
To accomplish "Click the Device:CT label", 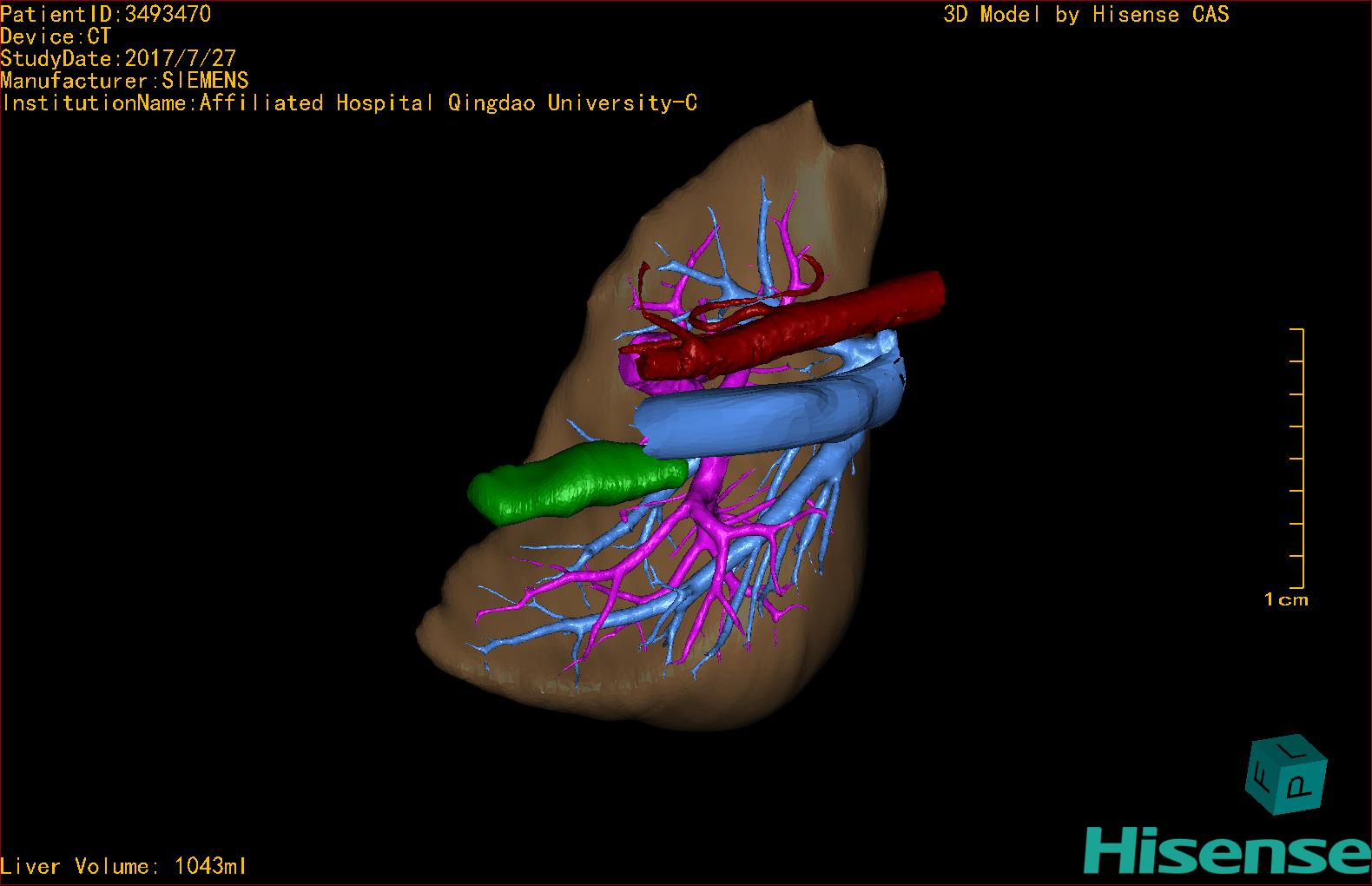I will click(56, 36).
